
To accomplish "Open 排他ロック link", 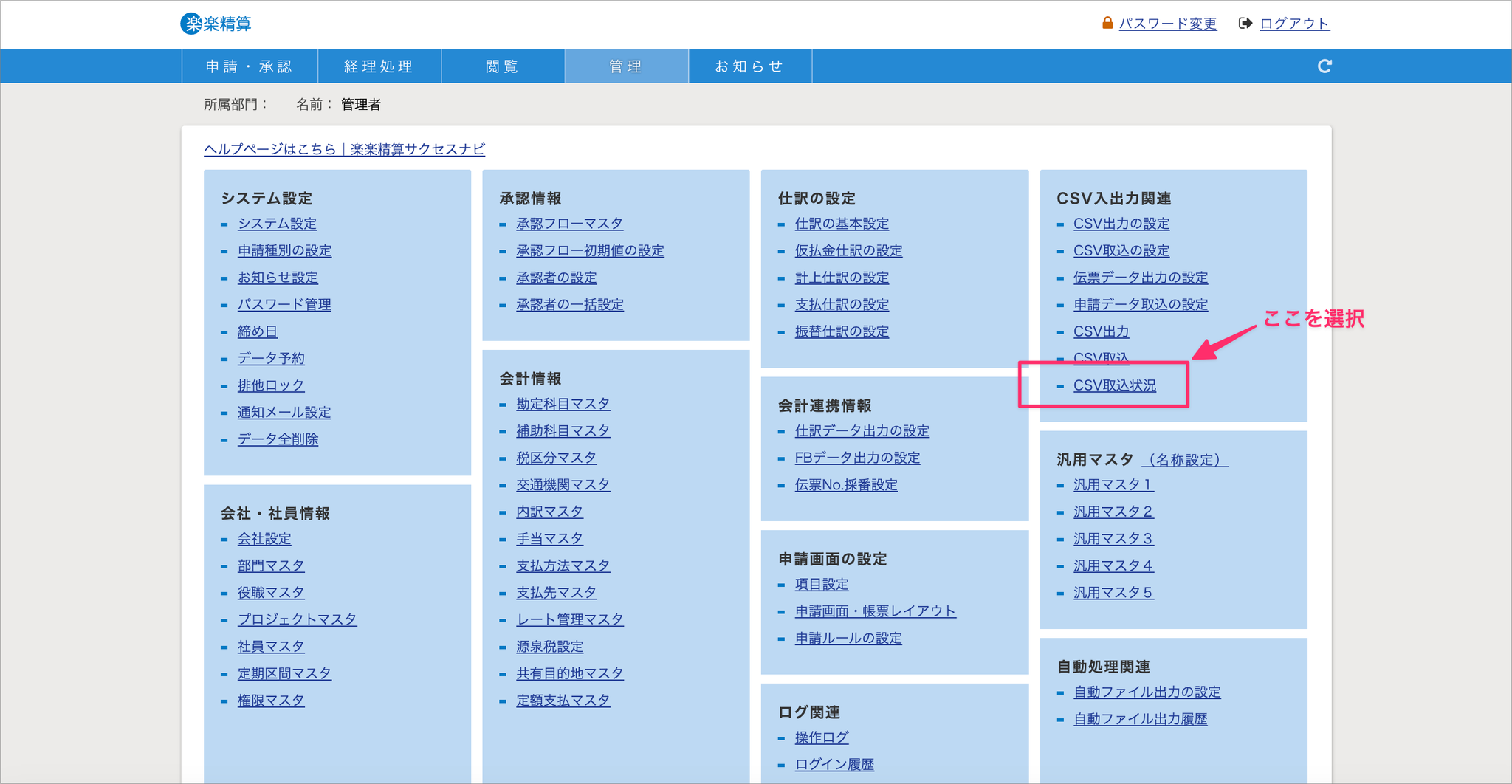I will (x=271, y=385).
